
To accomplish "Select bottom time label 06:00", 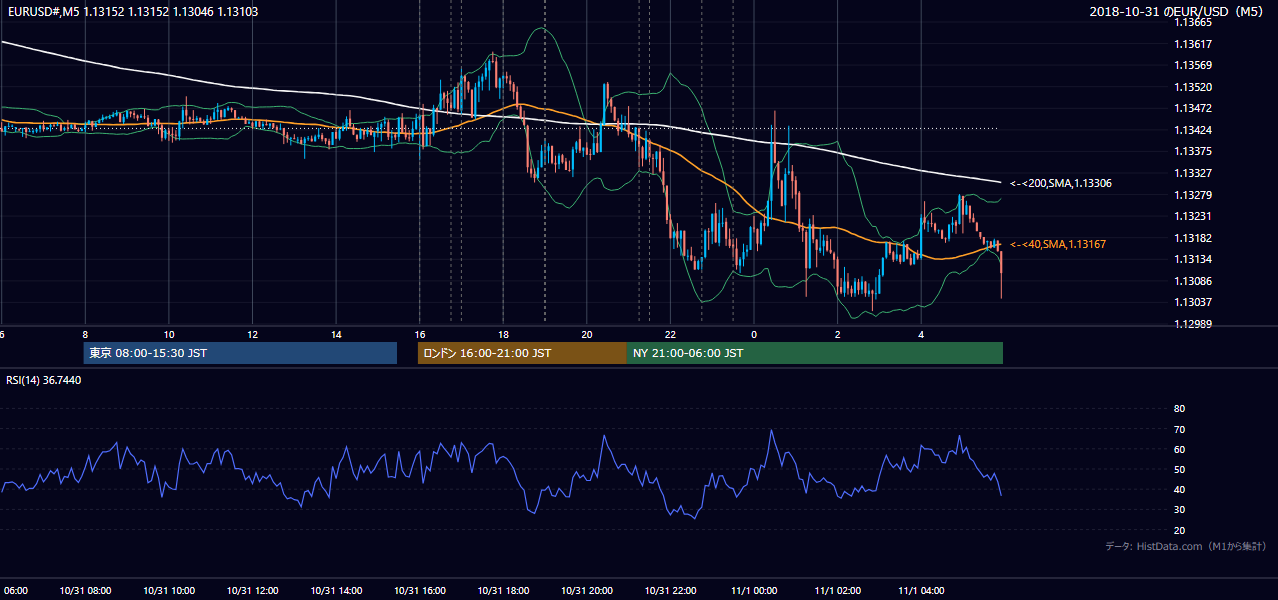I will click(14, 590).
